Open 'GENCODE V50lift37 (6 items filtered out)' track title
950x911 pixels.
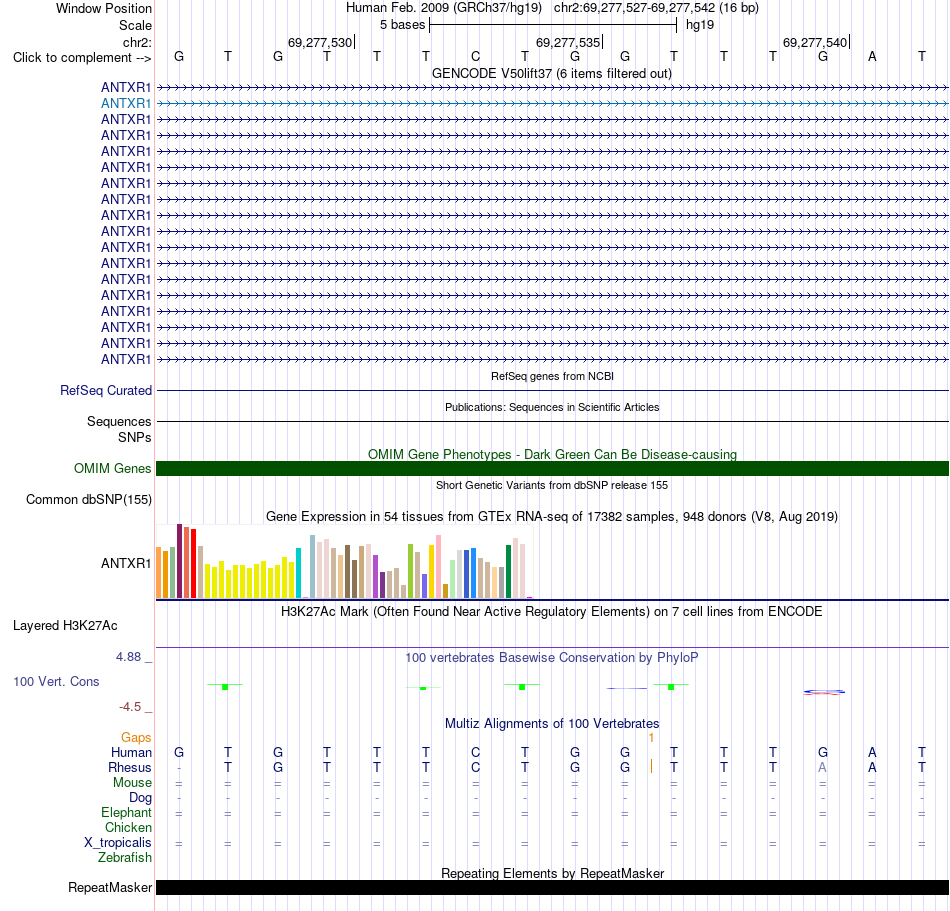551,74
